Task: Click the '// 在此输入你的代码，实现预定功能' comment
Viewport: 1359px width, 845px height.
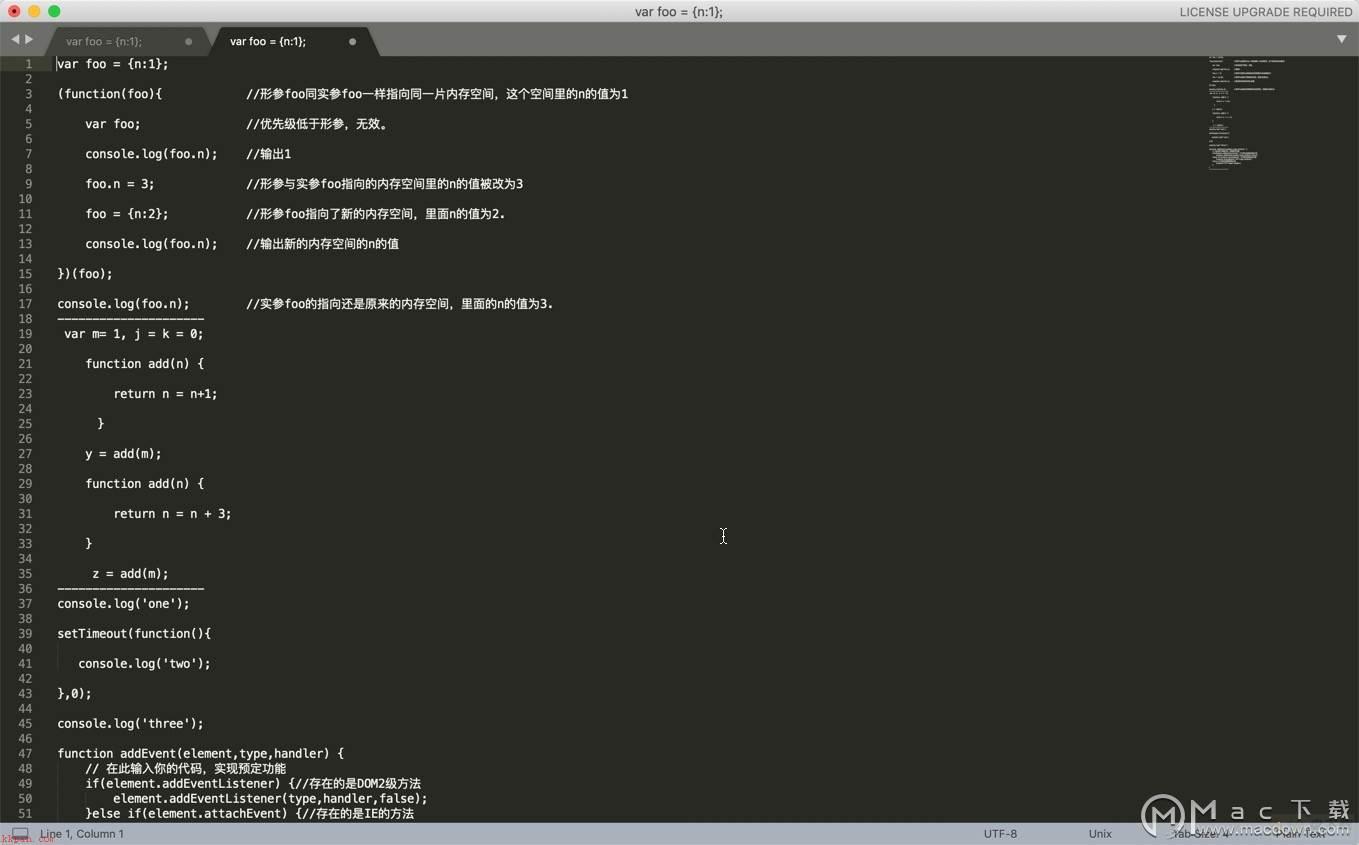Action: coord(185,769)
